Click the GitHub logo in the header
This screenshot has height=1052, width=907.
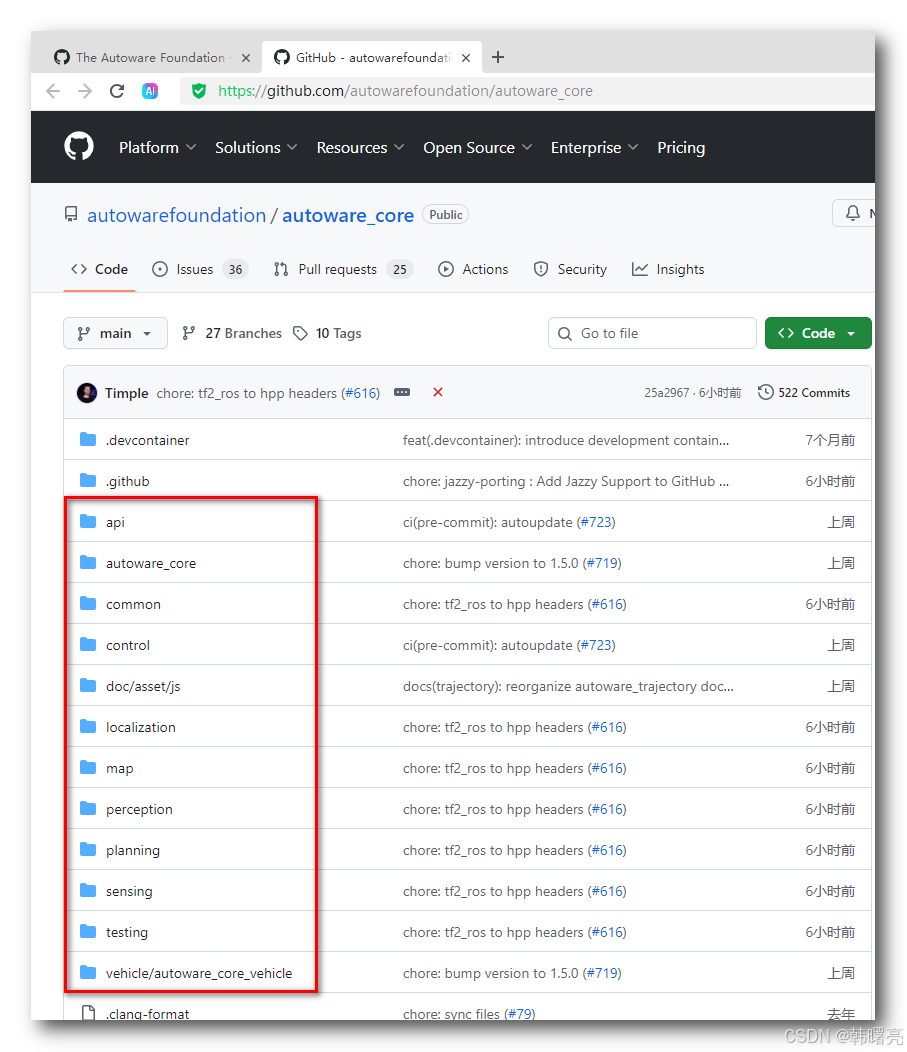click(79, 147)
